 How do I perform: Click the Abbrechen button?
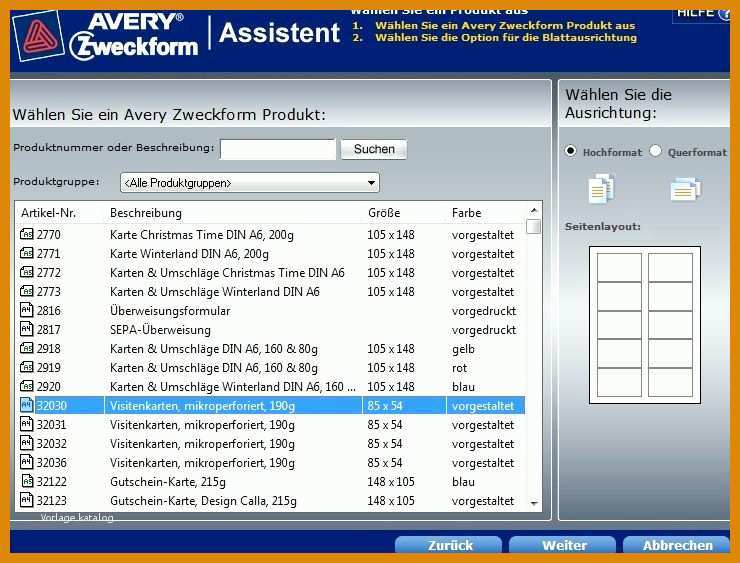coord(677,545)
